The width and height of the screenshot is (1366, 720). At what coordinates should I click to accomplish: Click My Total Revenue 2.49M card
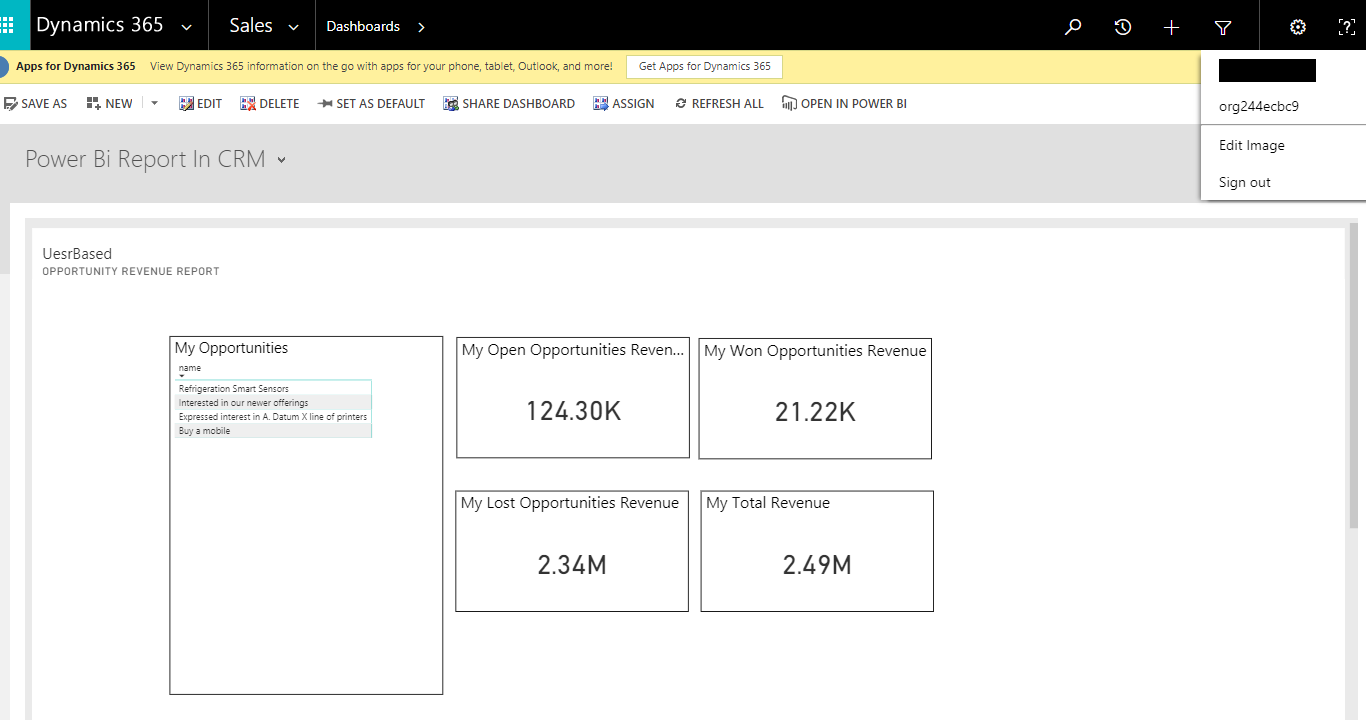coord(817,551)
